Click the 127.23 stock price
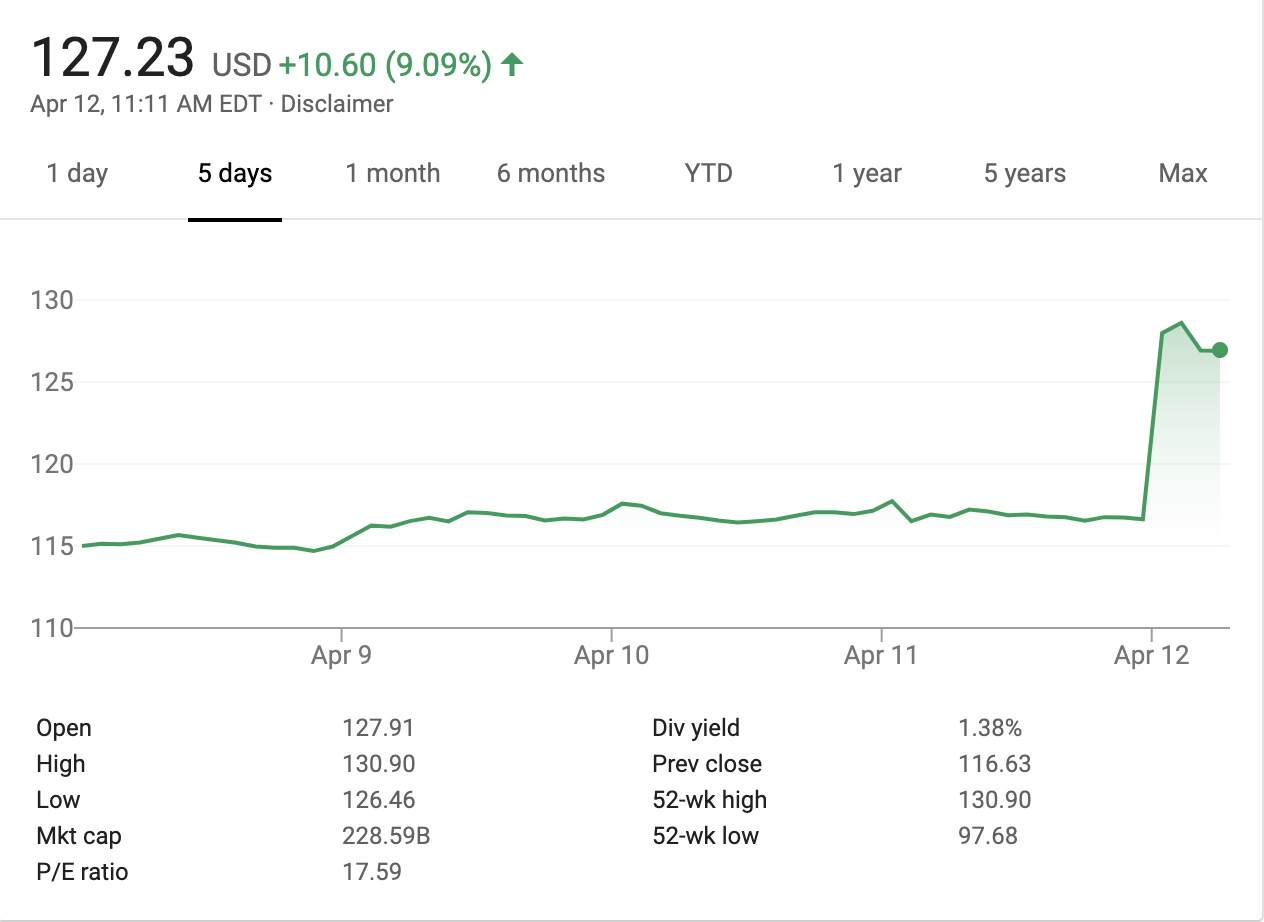1264x922 pixels. click(x=113, y=58)
